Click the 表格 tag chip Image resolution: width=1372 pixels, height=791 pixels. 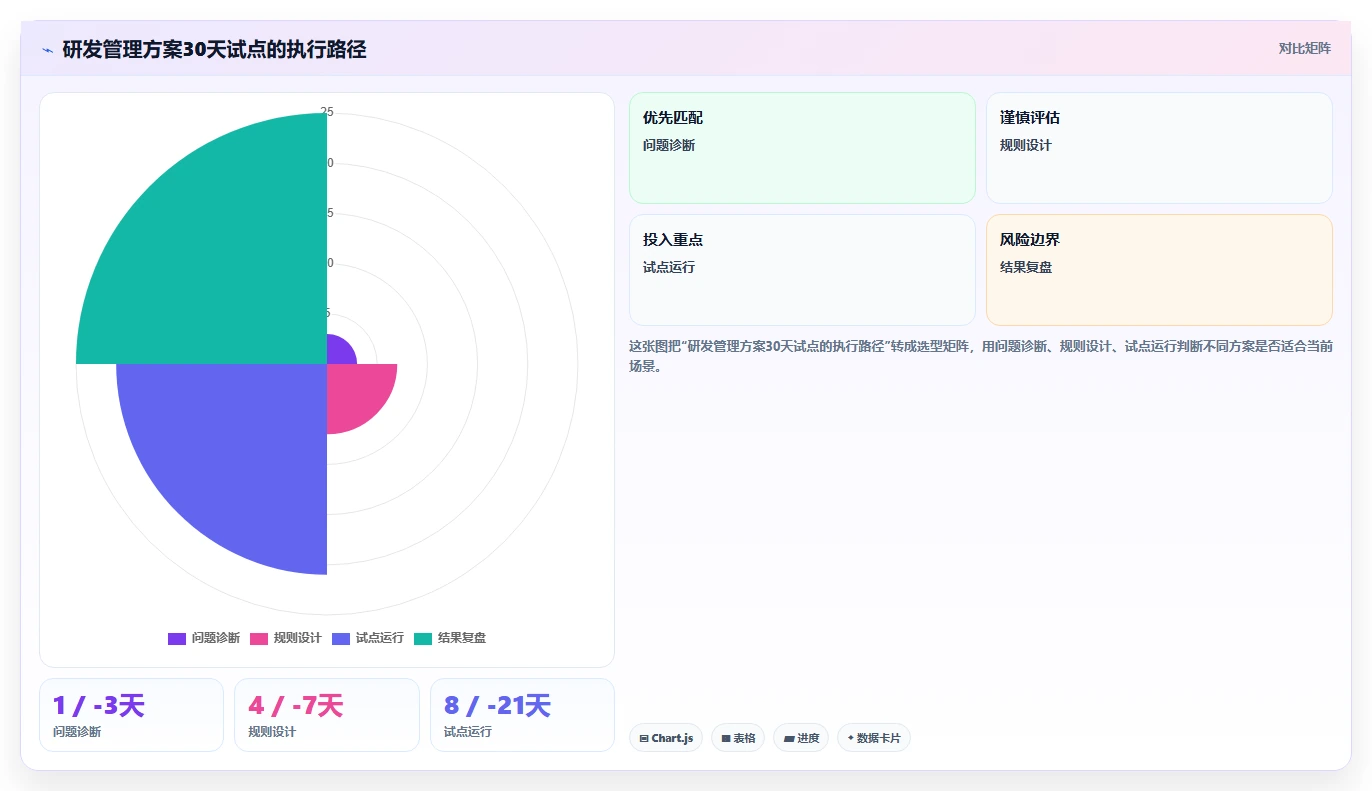click(738, 738)
